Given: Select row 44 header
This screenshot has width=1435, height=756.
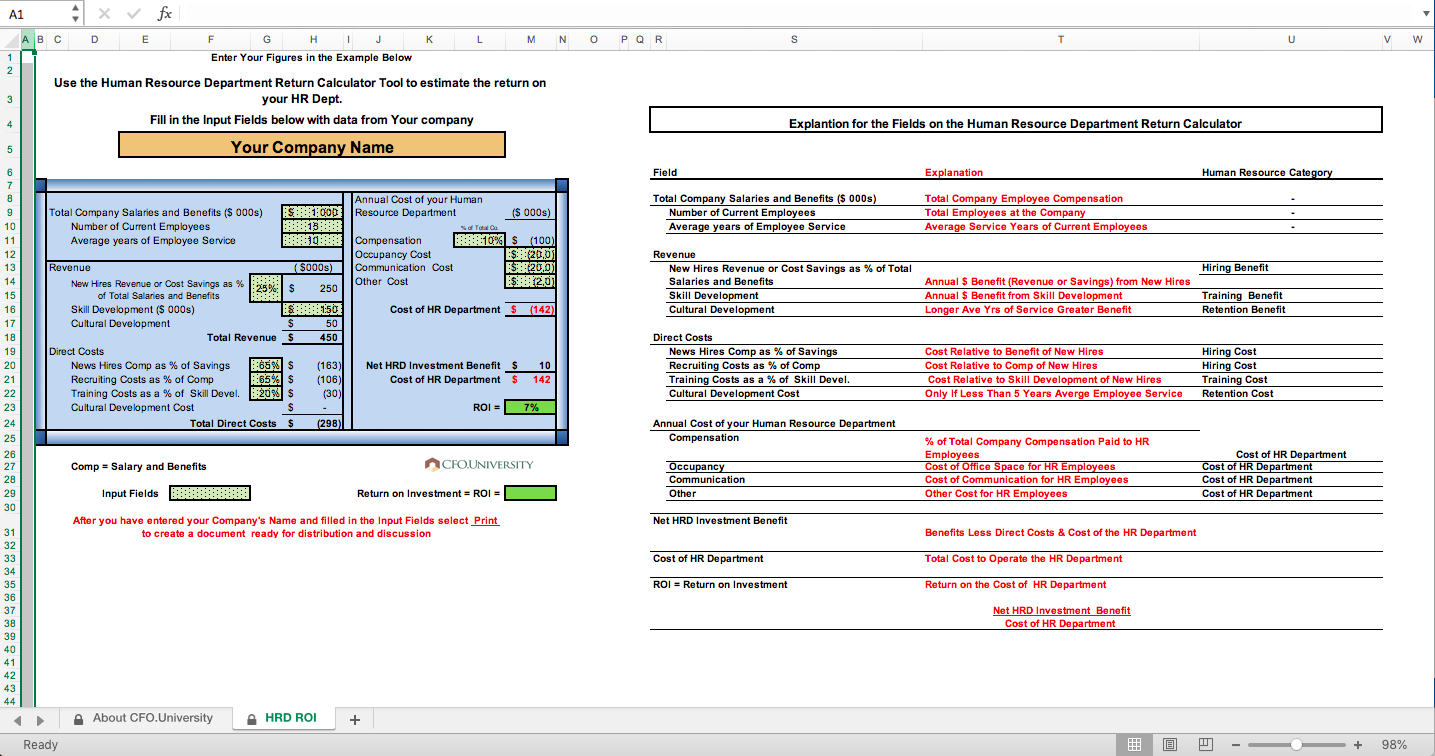Looking at the screenshot, I should (x=9, y=701).
